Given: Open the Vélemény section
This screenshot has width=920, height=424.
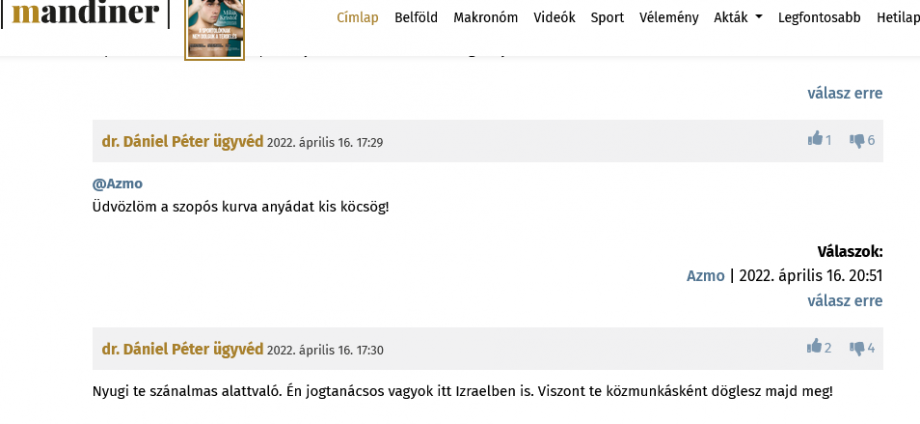Looking at the screenshot, I should (669, 18).
